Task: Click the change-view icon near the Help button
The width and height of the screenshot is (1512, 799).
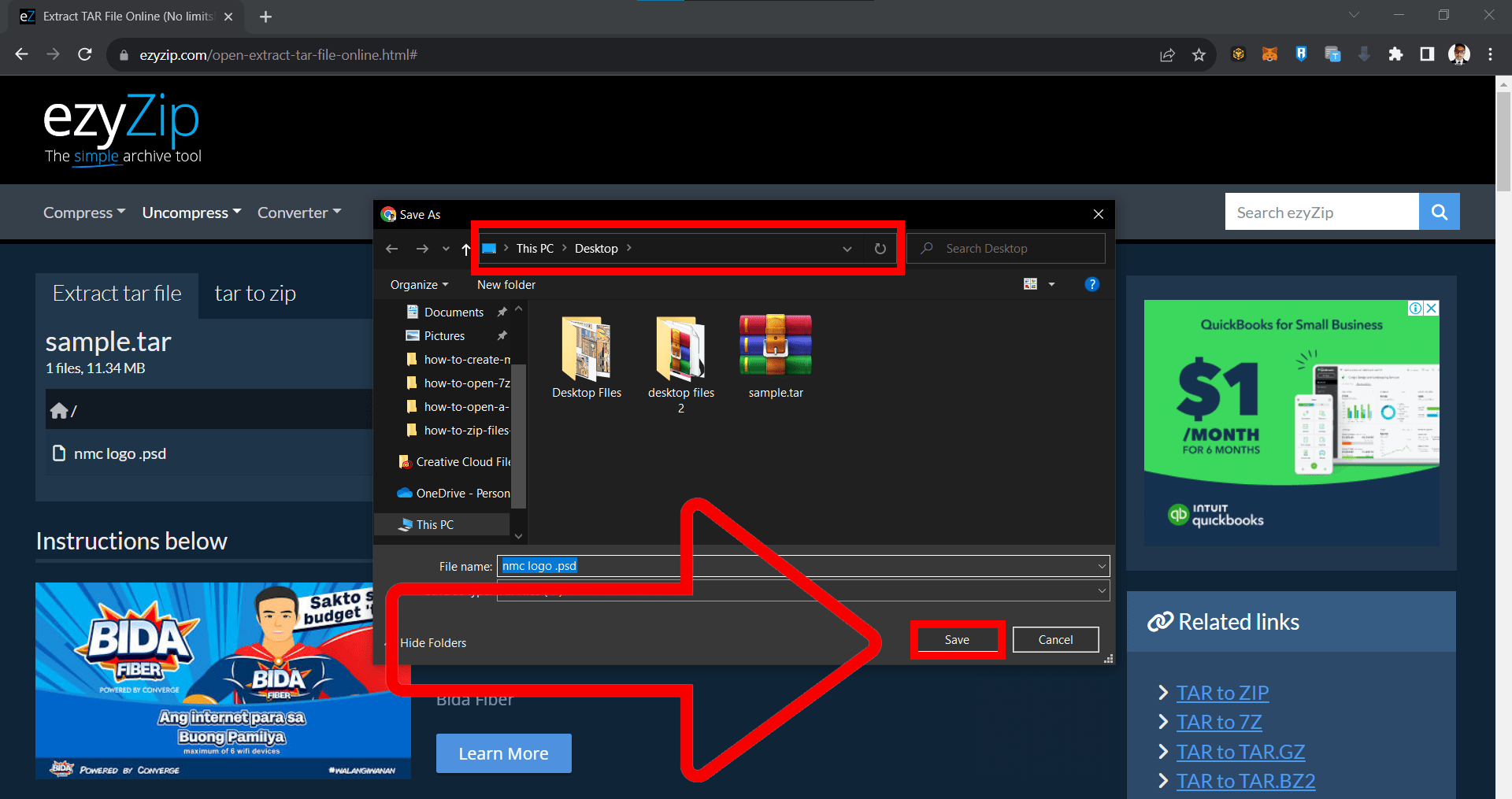Action: [1030, 284]
